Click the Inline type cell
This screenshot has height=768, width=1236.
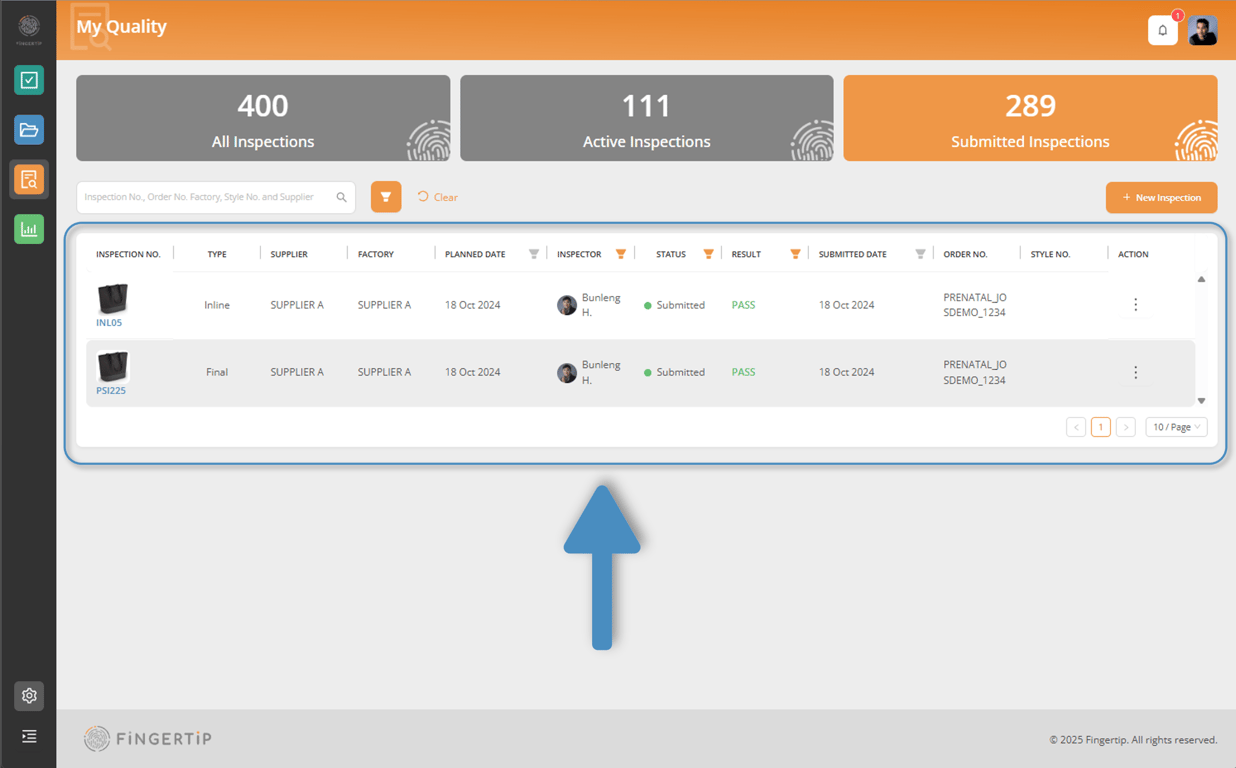tap(217, 305)
